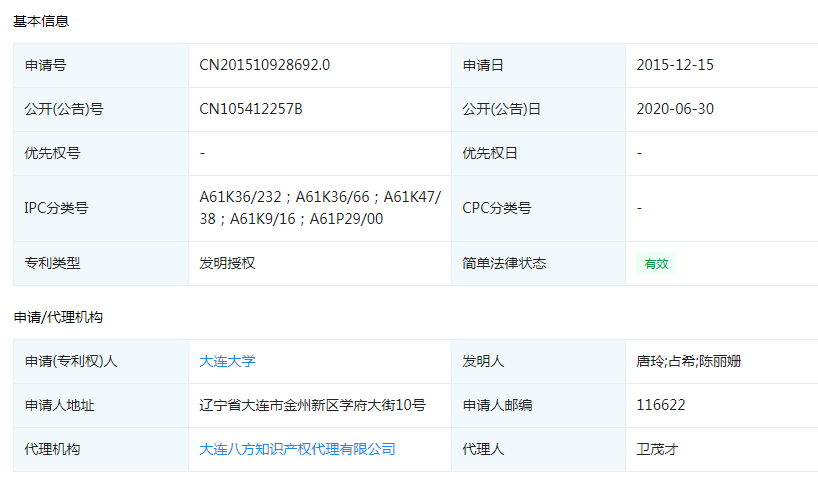
Task: Click the 简单法律状态 field label
Action: [x=504, y=263]
